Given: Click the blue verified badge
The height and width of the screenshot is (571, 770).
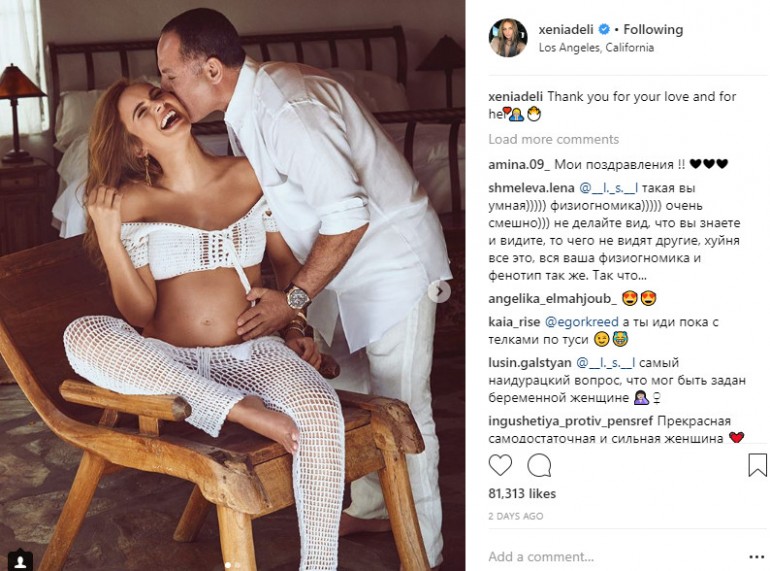Looking at the screenshot, I should pos(604,30).
